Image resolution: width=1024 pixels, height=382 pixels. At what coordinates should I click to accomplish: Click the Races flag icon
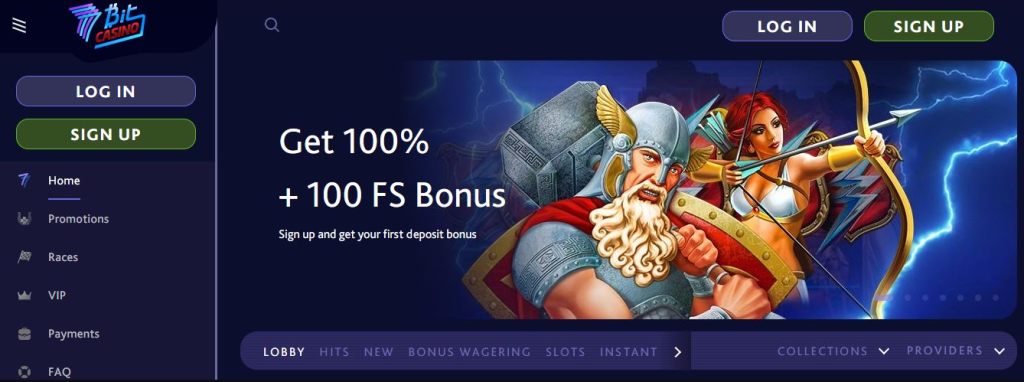point(24,257)
